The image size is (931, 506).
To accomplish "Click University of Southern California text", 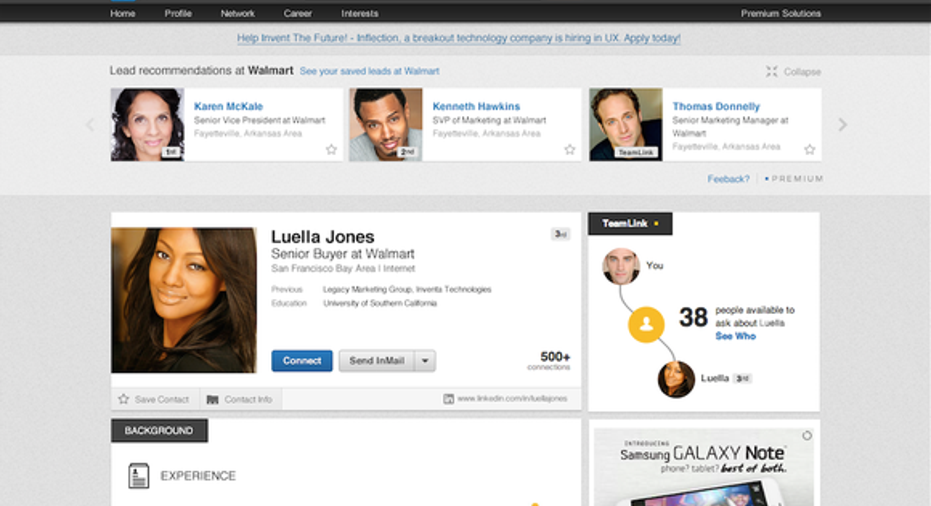I will tap(380, 303).
